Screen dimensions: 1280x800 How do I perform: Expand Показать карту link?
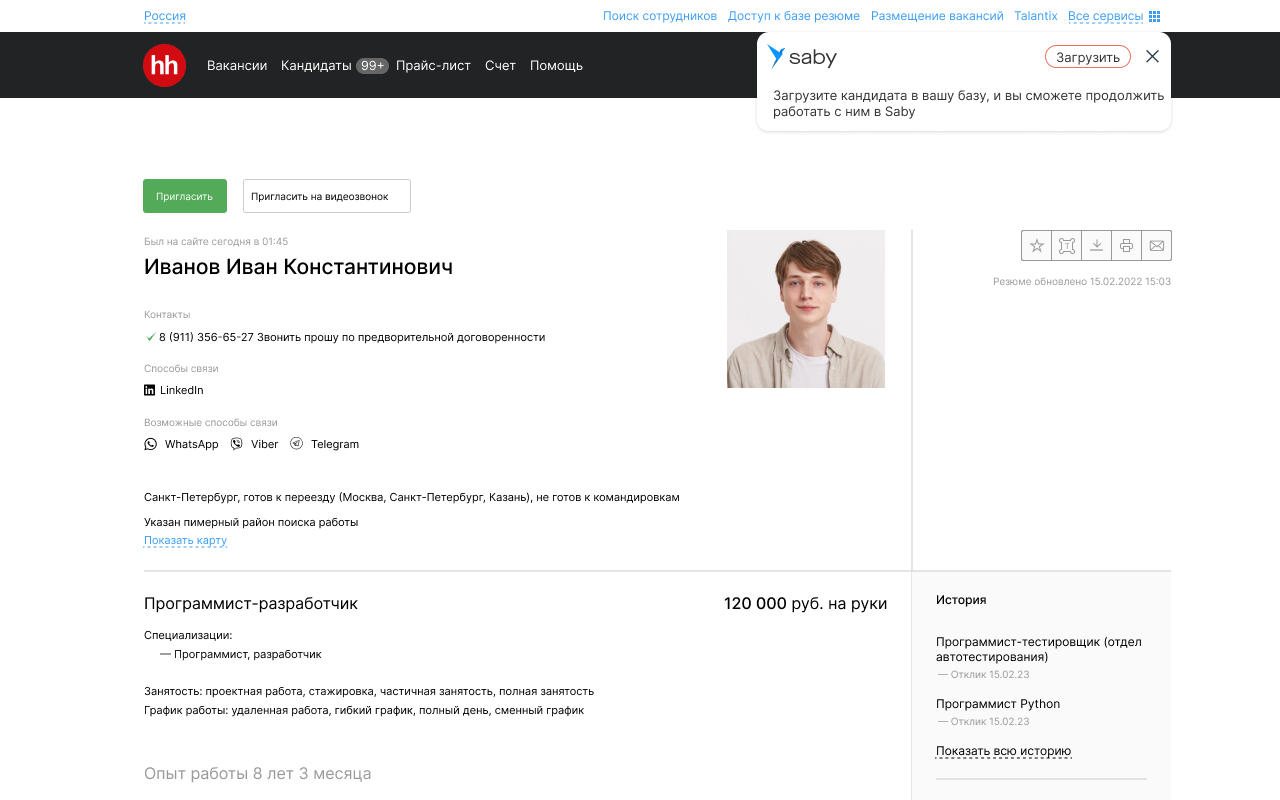click(x=185, y=540)
